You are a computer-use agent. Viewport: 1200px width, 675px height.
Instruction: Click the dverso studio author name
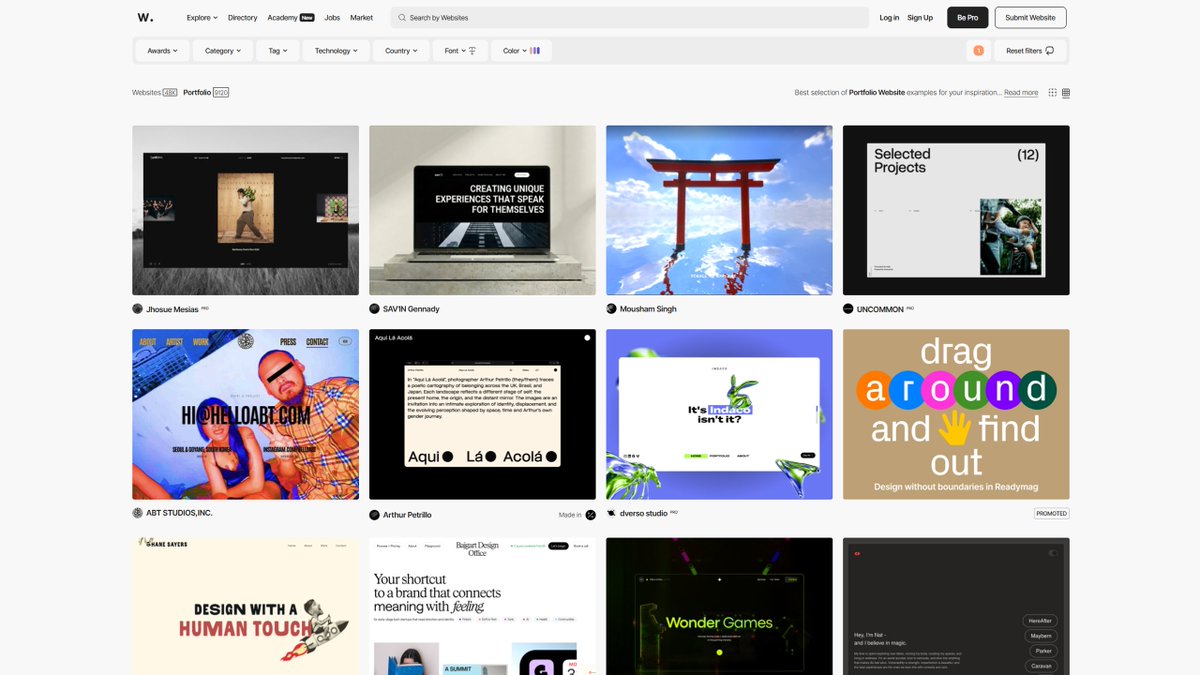[644, 513]
